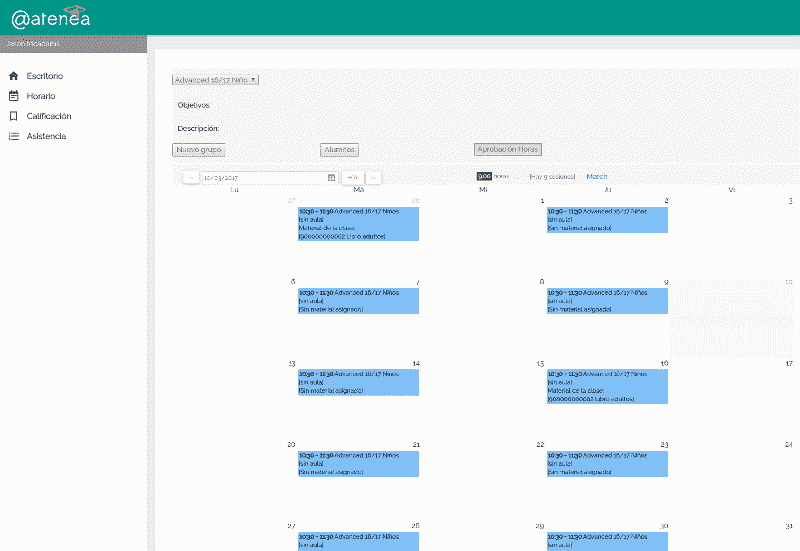Open the class session on Thursday 16
Viewport: 800px width, 551px height.
click(x=607, y=387)
